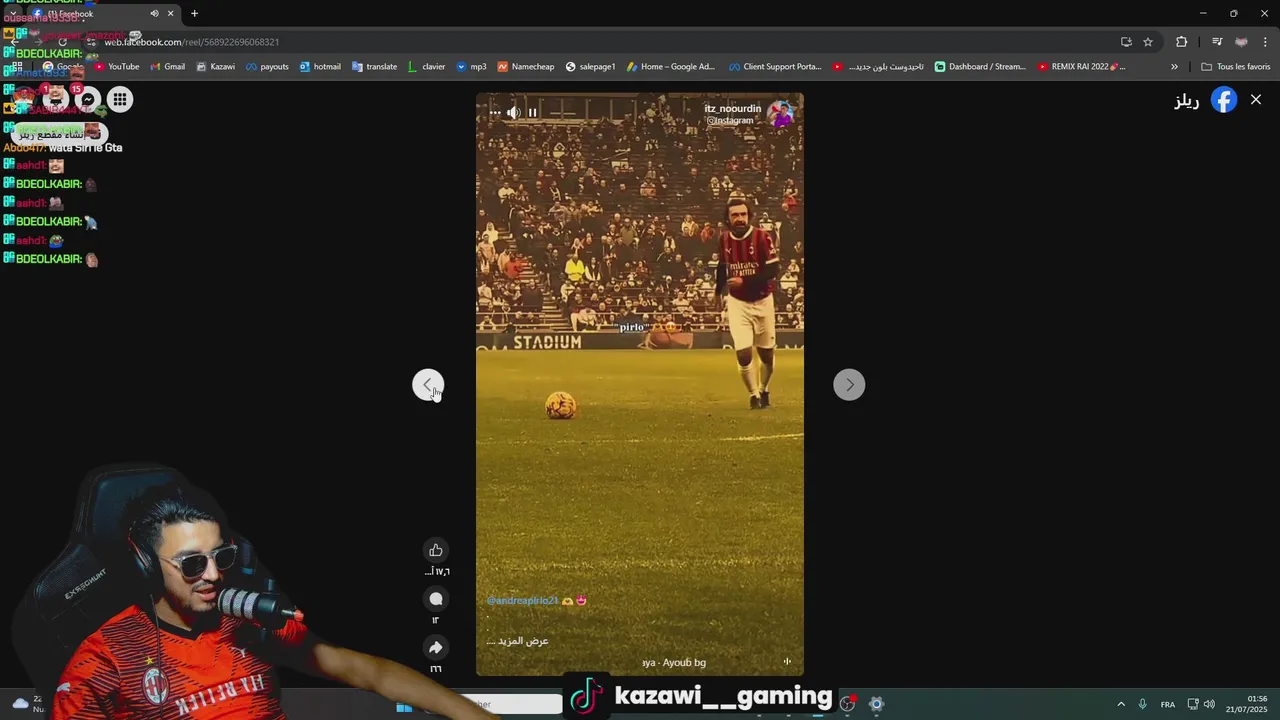The width and height of the screenshot is (1280, 720).
Task: Mute the Facebook tab audio icon
Action: 154,13
